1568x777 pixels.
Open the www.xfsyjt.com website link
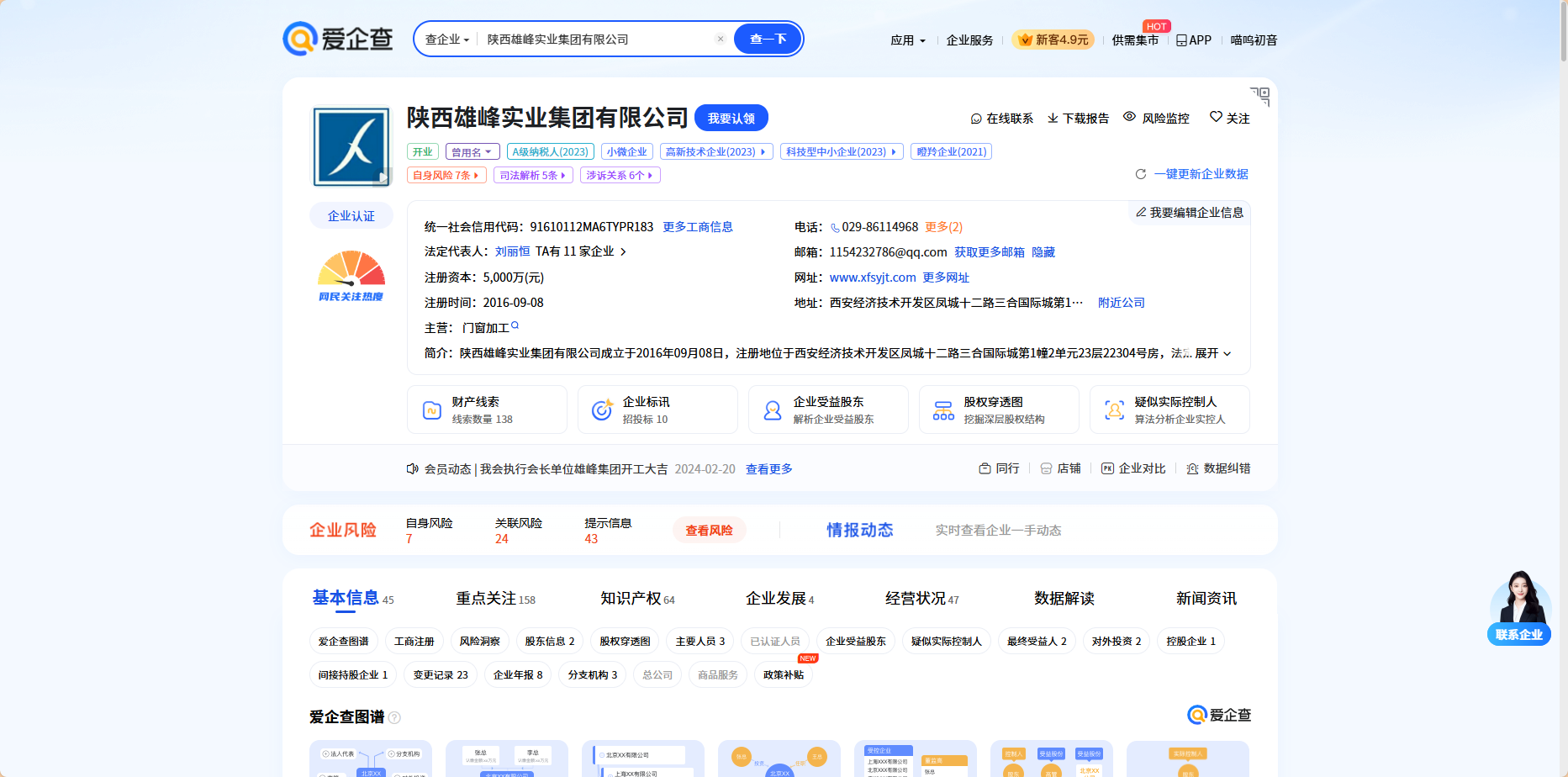872,277
